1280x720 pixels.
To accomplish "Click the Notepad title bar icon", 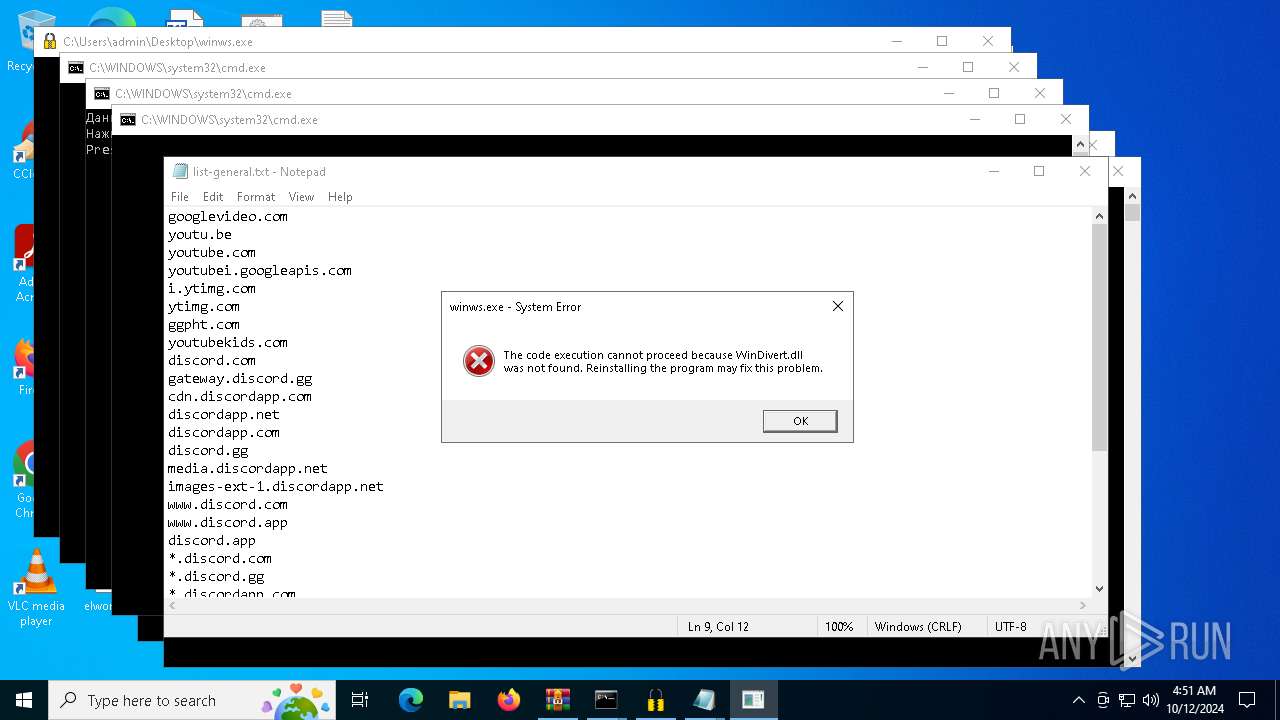I will 180,171.
